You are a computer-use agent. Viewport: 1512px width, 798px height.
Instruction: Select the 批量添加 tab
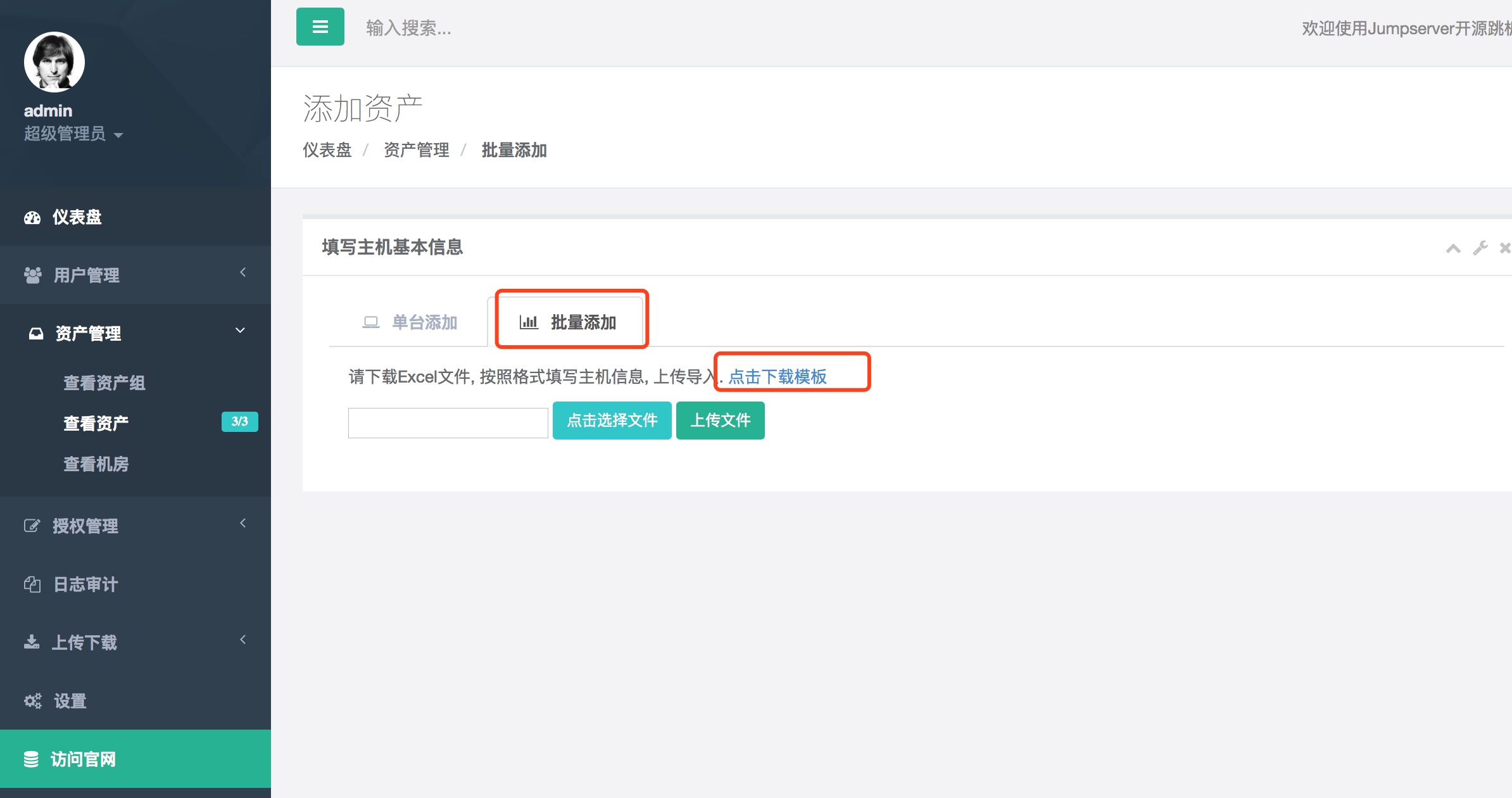click(x=583, y=322)
